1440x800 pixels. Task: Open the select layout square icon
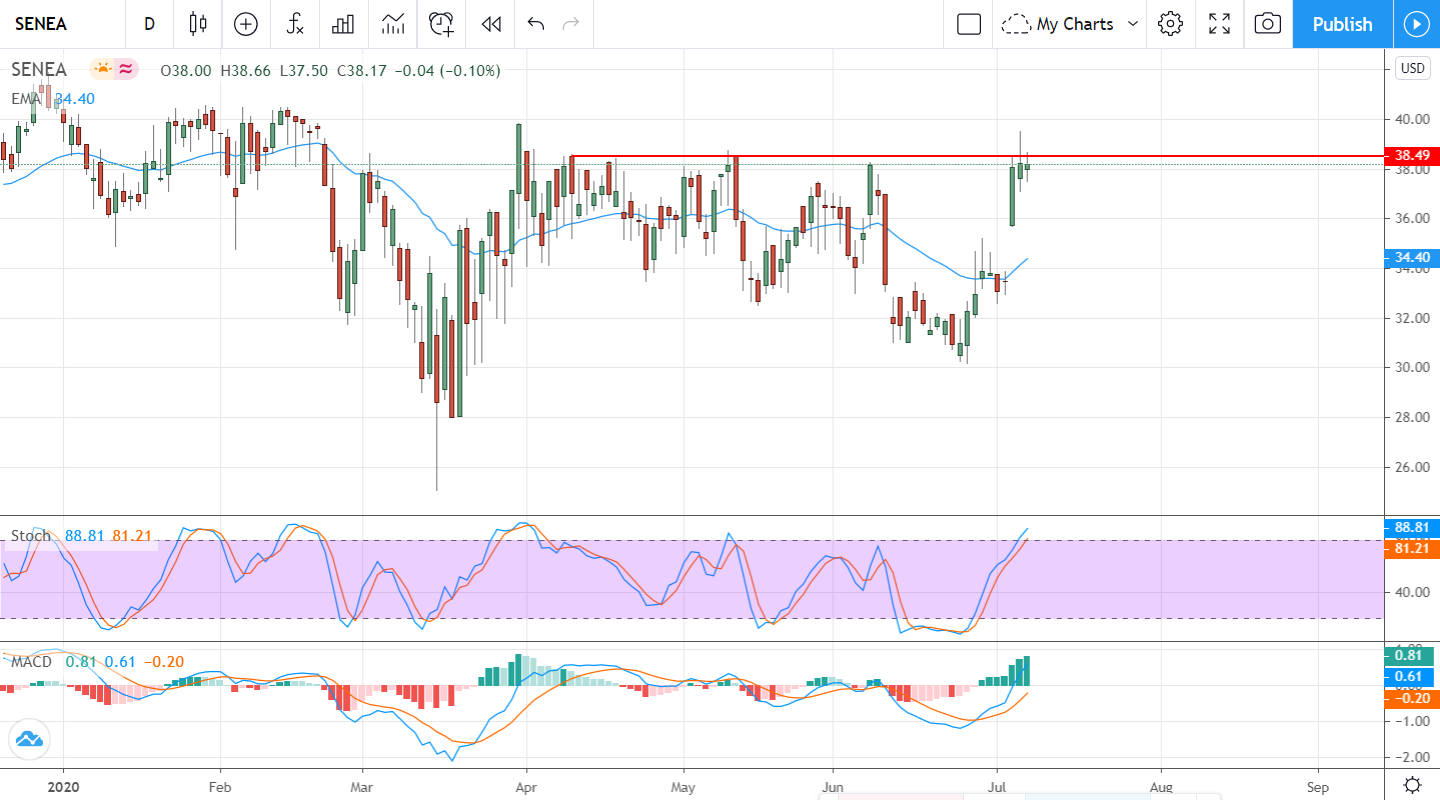968,24
